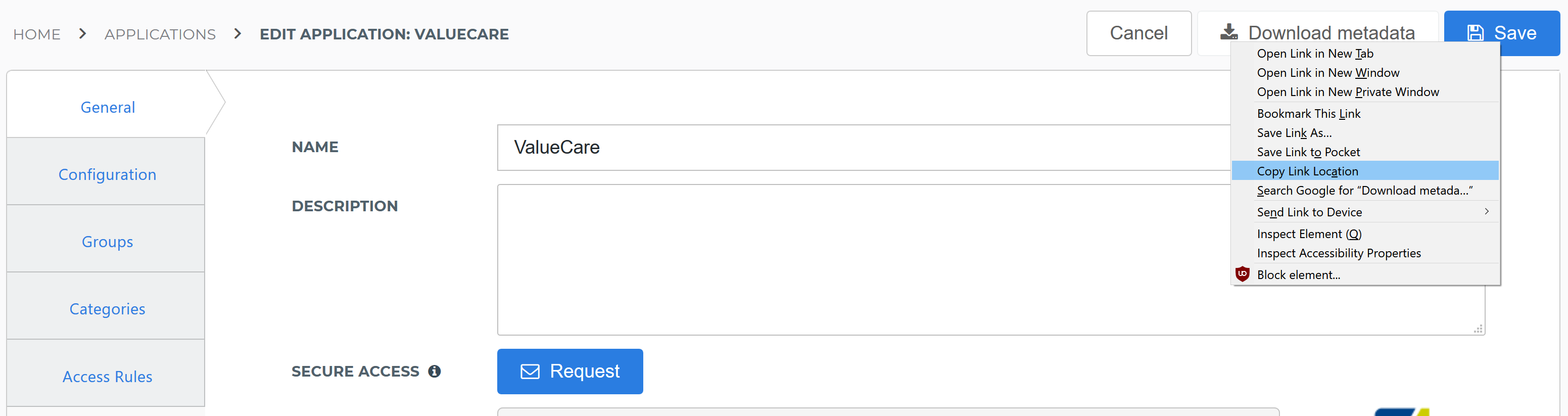Click the breadcrumb chevron after HOME

point(83,33)
